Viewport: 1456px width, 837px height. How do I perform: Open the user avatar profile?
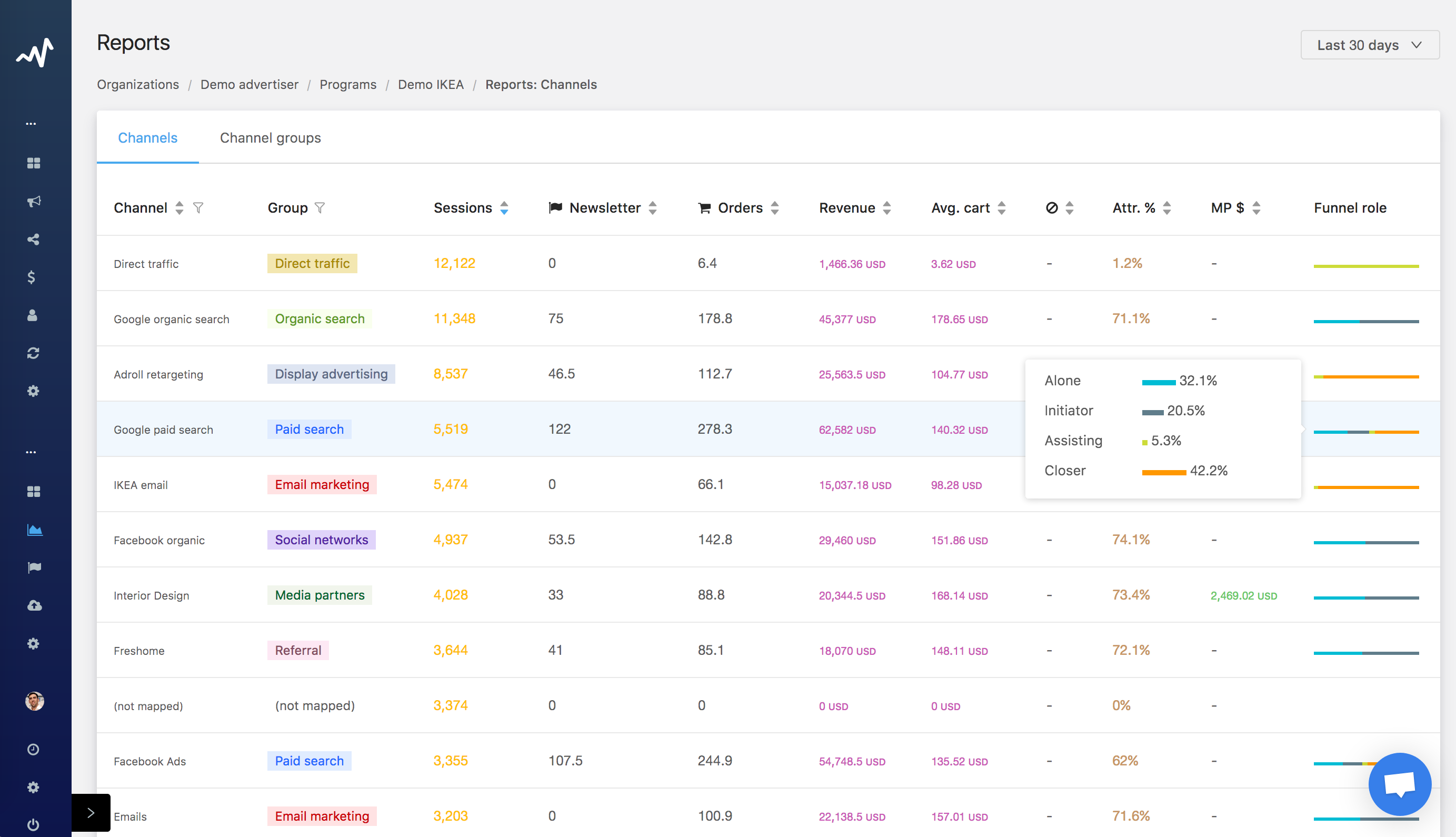[x=35, y=701]
